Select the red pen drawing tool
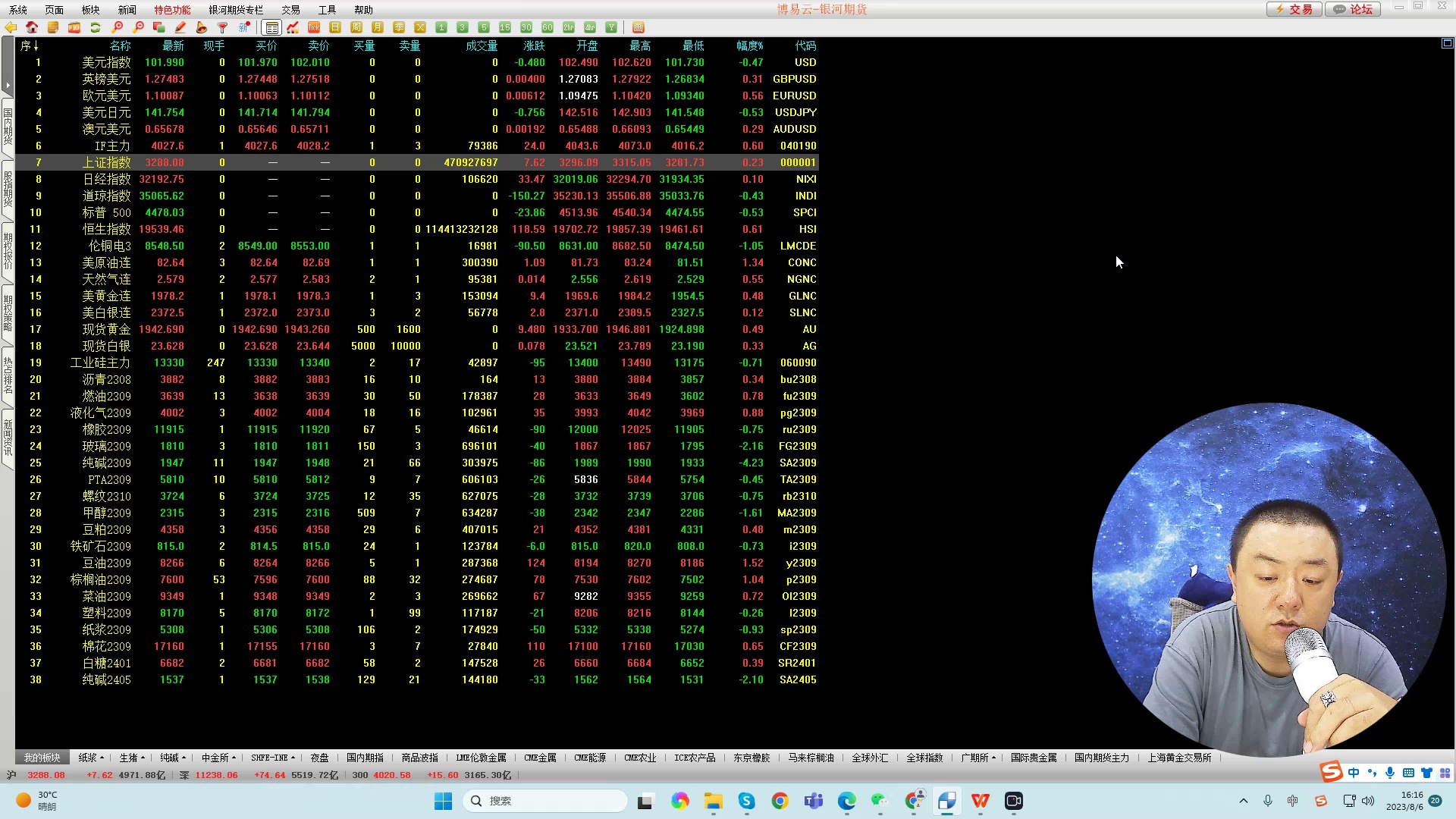Image resolution: width=1456 pixels, height=819 pixels. [x=180, y=27]
